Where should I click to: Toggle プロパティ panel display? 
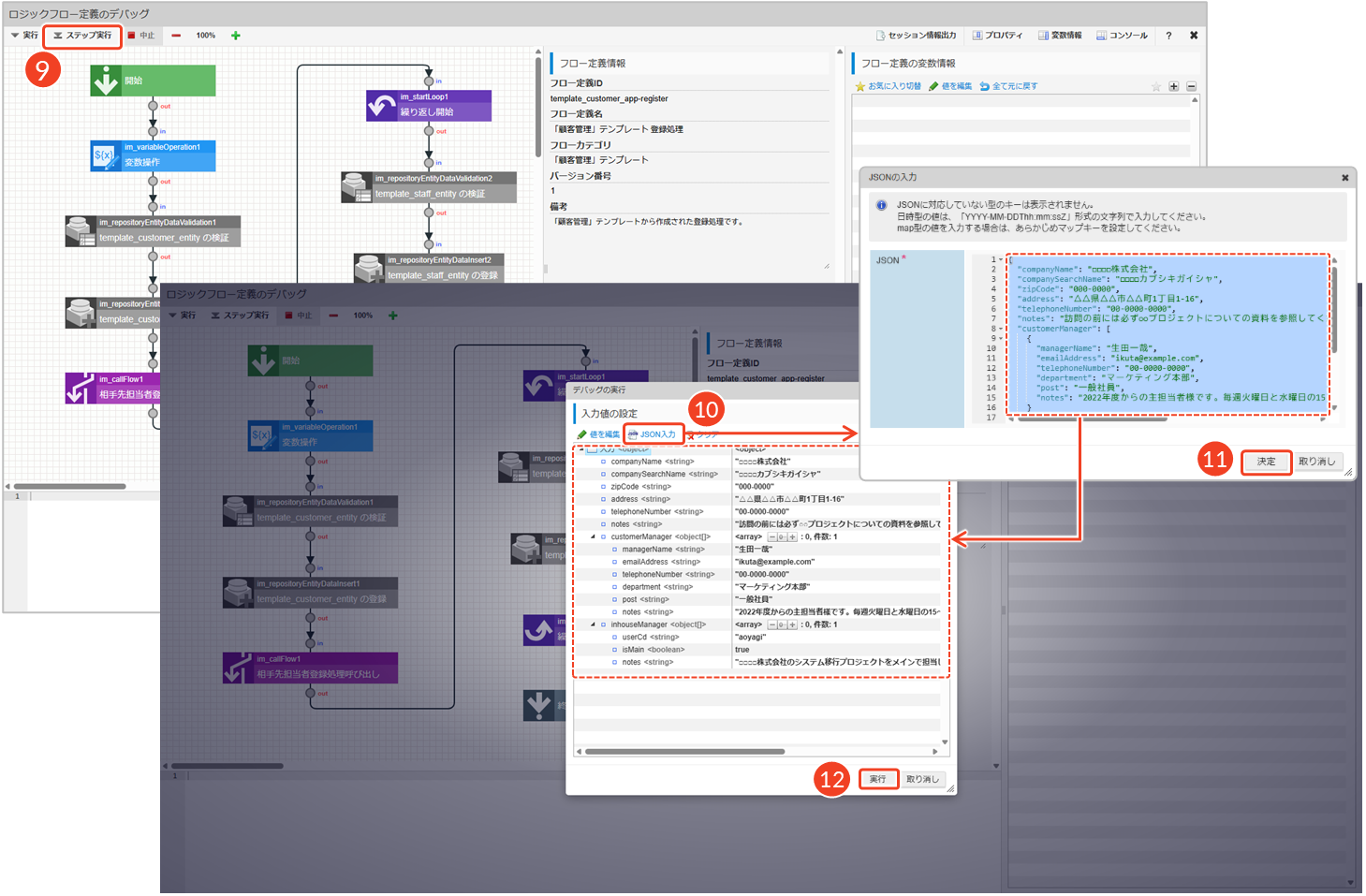click(x=997, y=36)
